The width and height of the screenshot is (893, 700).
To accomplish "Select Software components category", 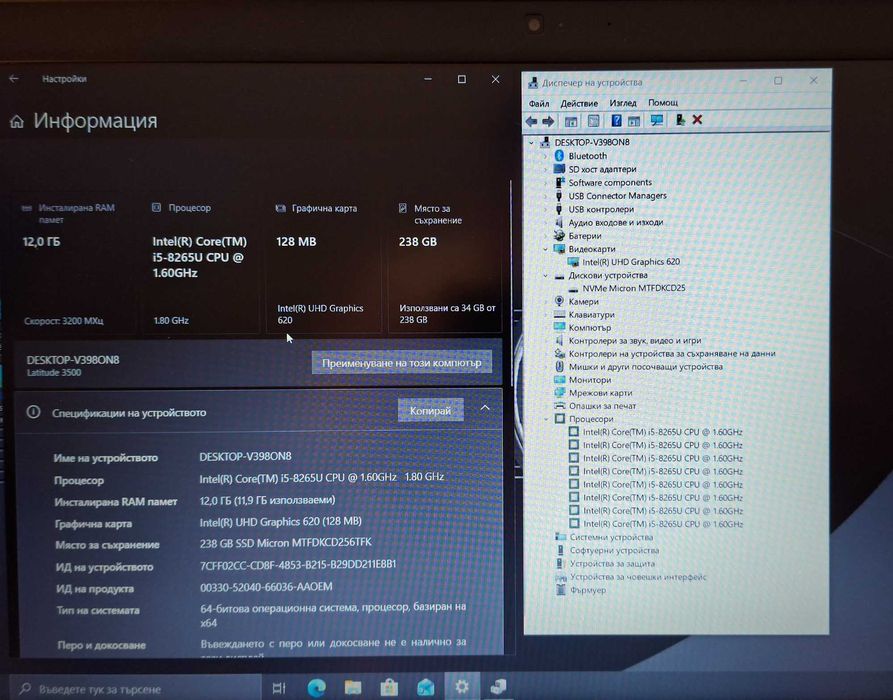I will (x=610, y=182).
